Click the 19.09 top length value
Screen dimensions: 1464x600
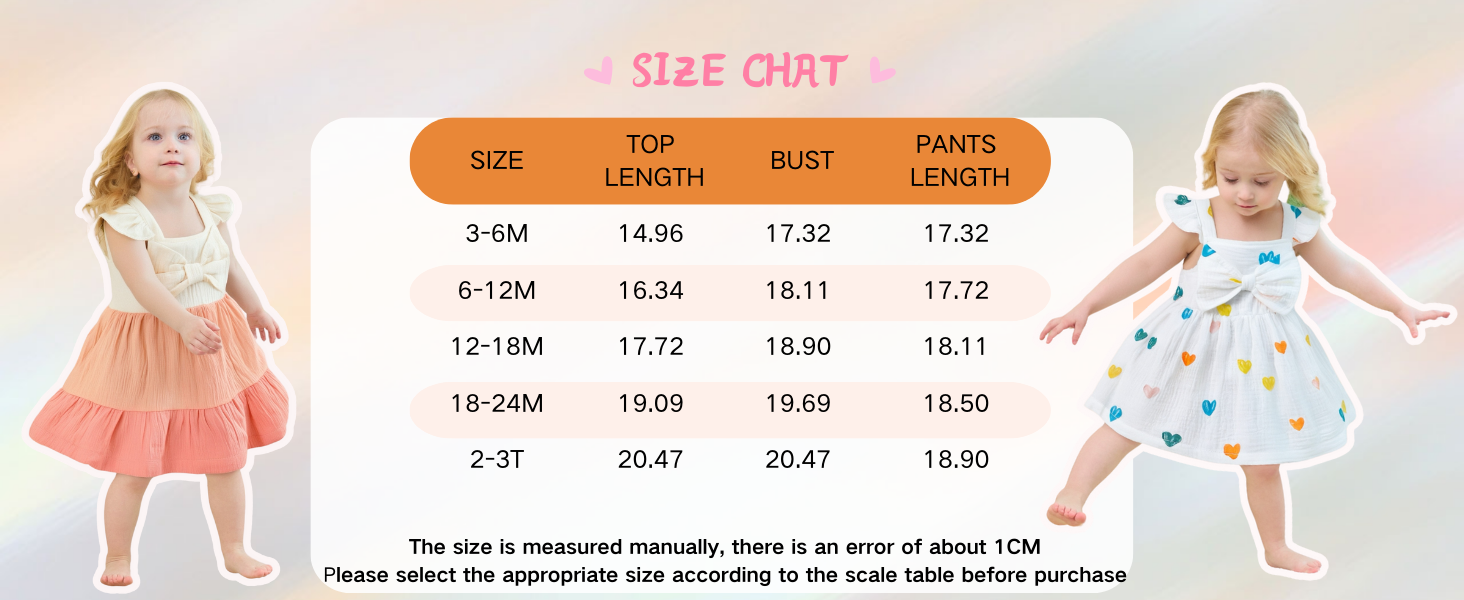(650, 404)
